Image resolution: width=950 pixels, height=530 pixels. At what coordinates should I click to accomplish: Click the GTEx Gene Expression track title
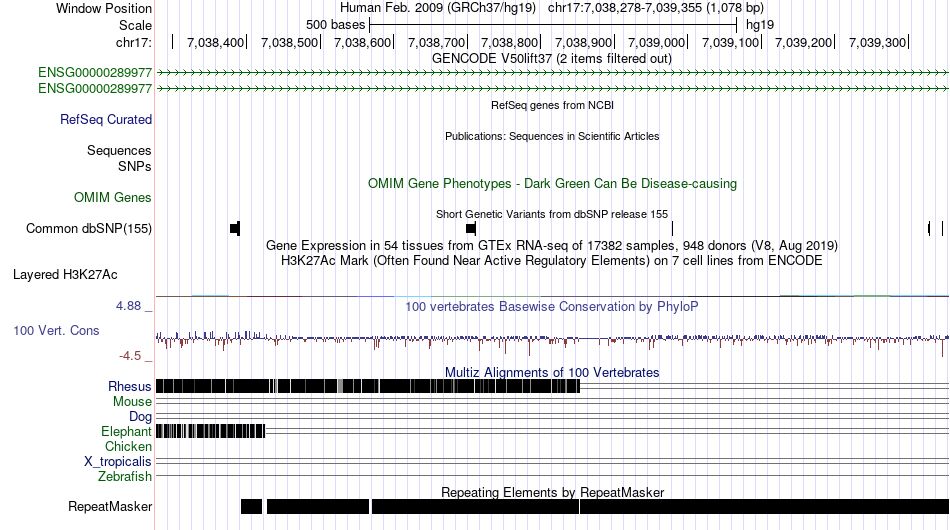pos(552,245)
